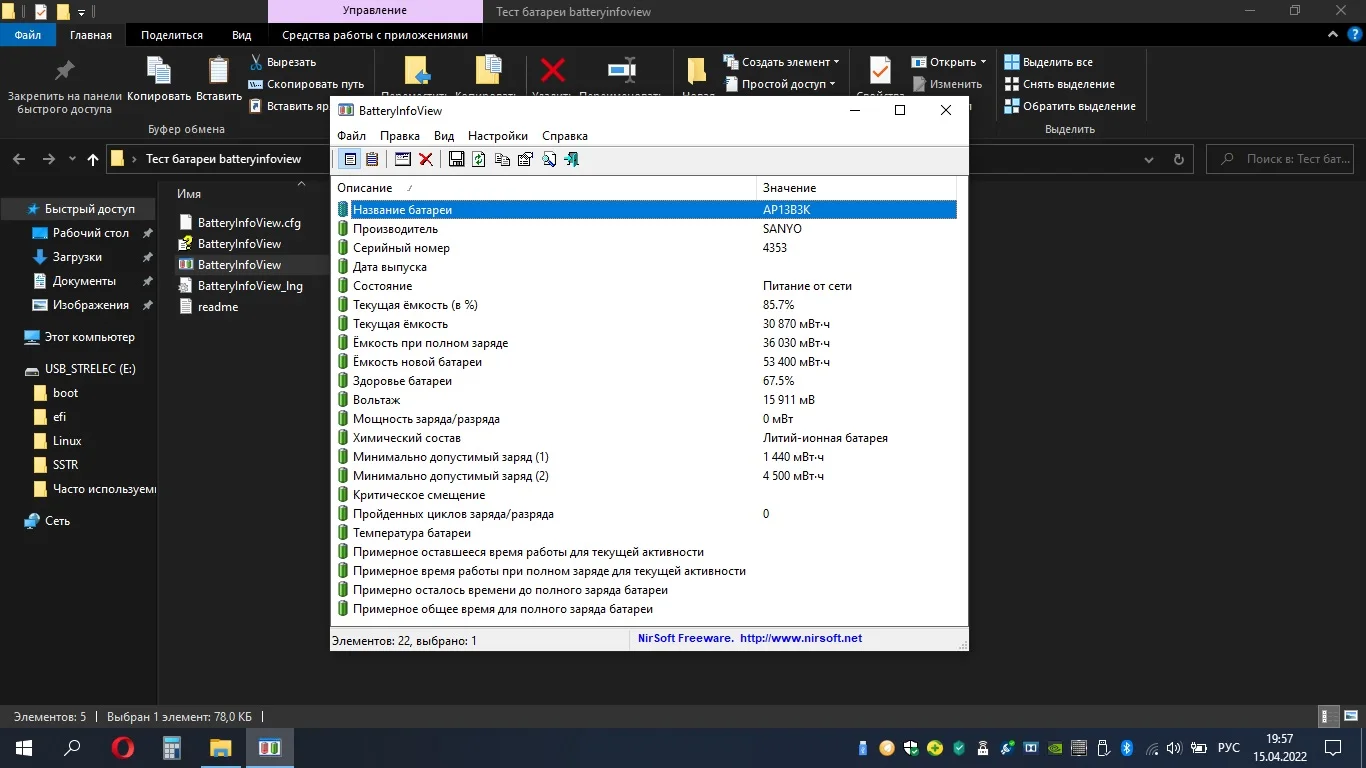Save selected items with the floppy disk icon
Viewport: 1366px width, 768px height.
point(456,159)
